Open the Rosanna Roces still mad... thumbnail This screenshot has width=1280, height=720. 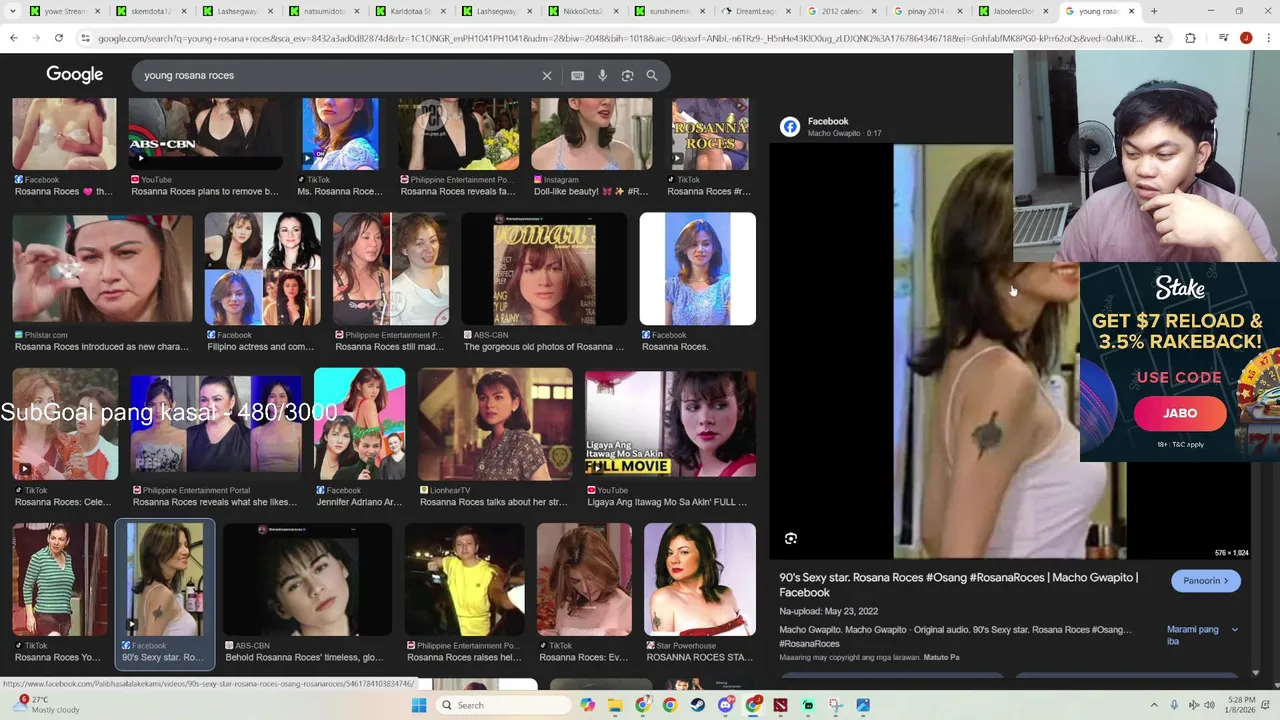coord(390,268)
